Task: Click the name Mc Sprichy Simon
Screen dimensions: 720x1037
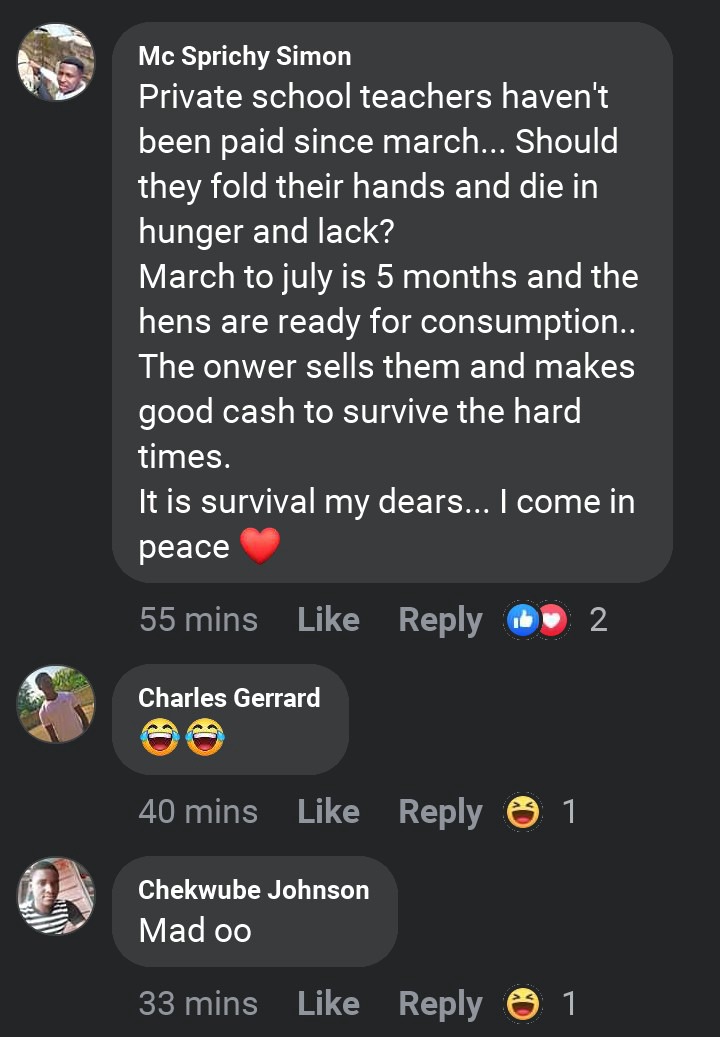Action: click(x=245, y=56)
